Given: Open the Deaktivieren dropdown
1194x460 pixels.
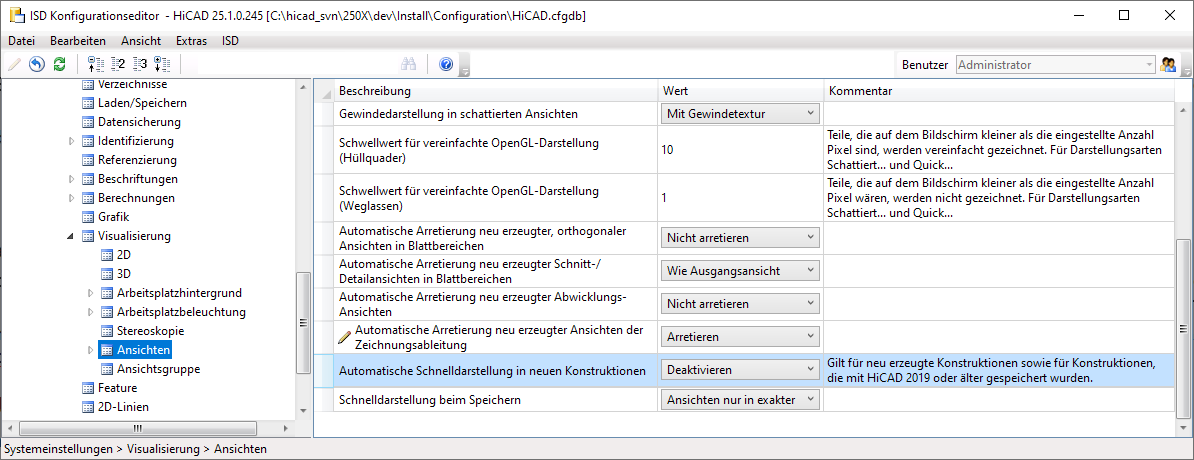Looking at the screenshot, I should click(740, 370).
